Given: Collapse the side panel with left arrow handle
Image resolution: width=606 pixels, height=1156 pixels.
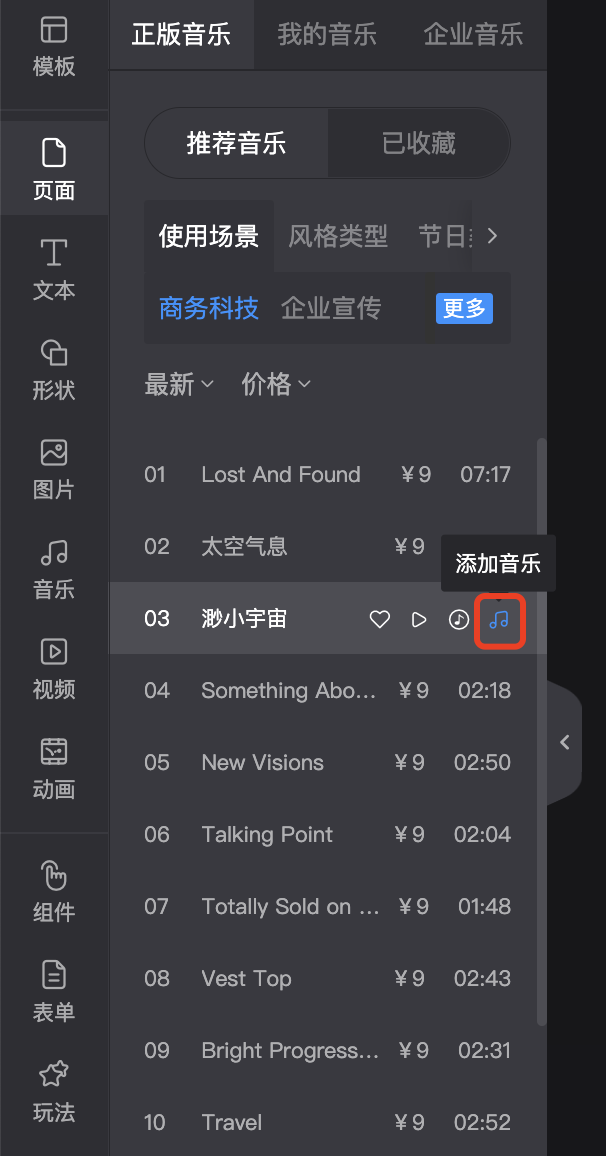Looking at the screenshot, I should click(565, 742).
